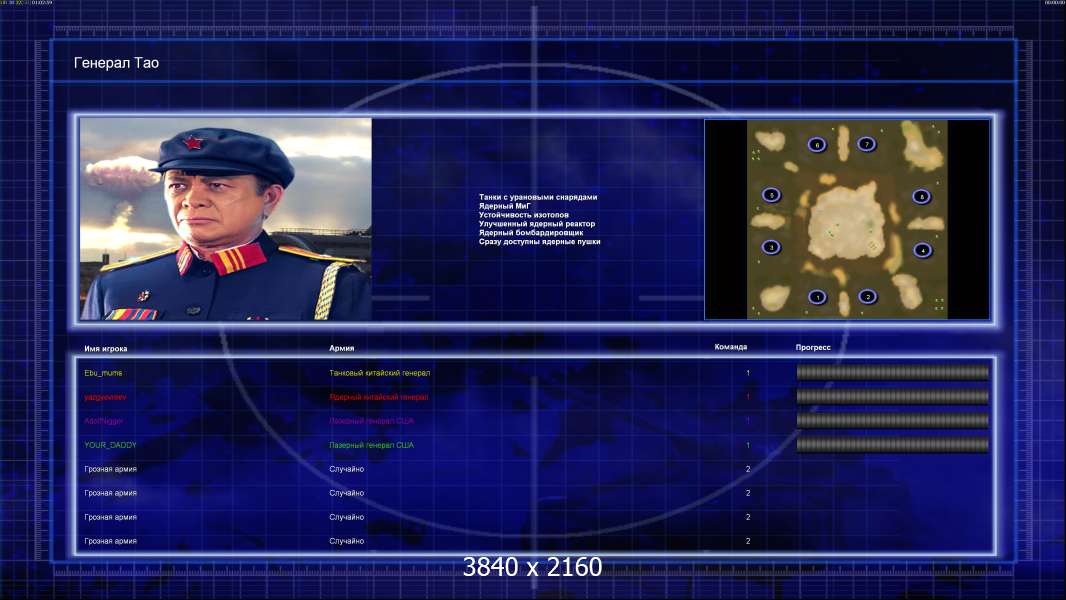Screen dimensions: 1066x600
Task: Select start position 4 on the map
Action: pyautogui.click(x=922, y=250)
